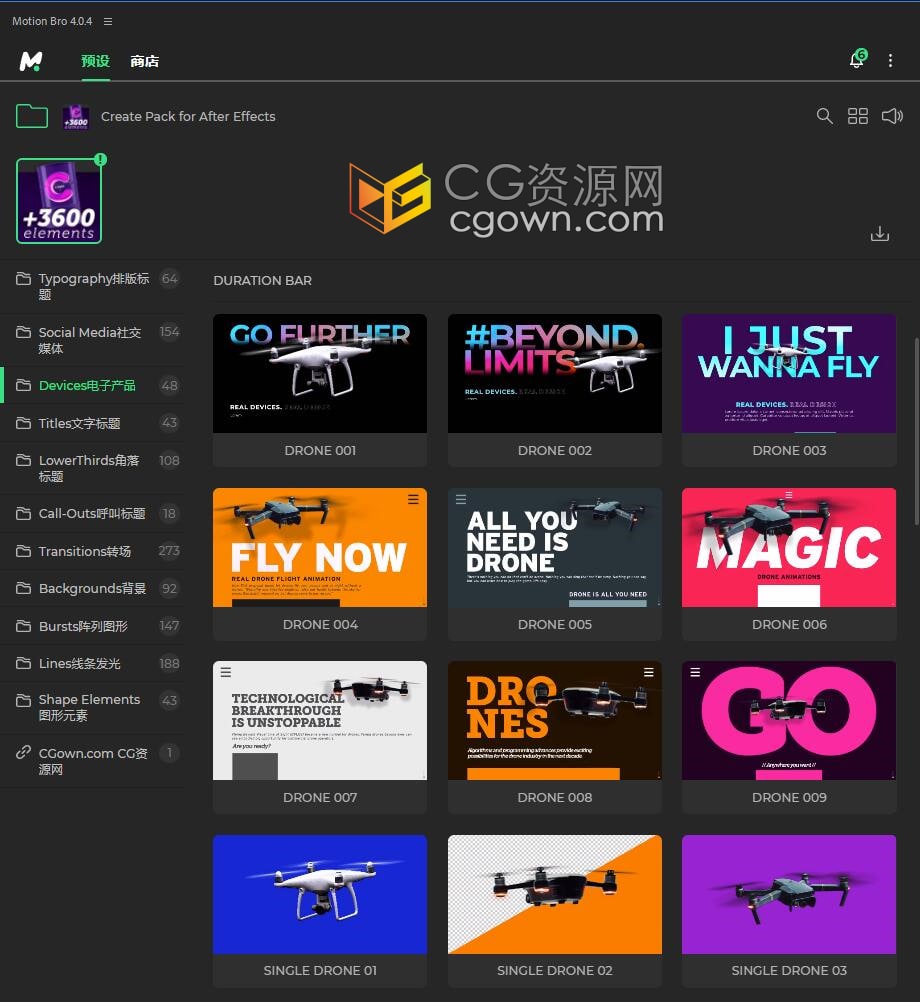Select SINGLE DRONE 01 thumbnail

320,894
